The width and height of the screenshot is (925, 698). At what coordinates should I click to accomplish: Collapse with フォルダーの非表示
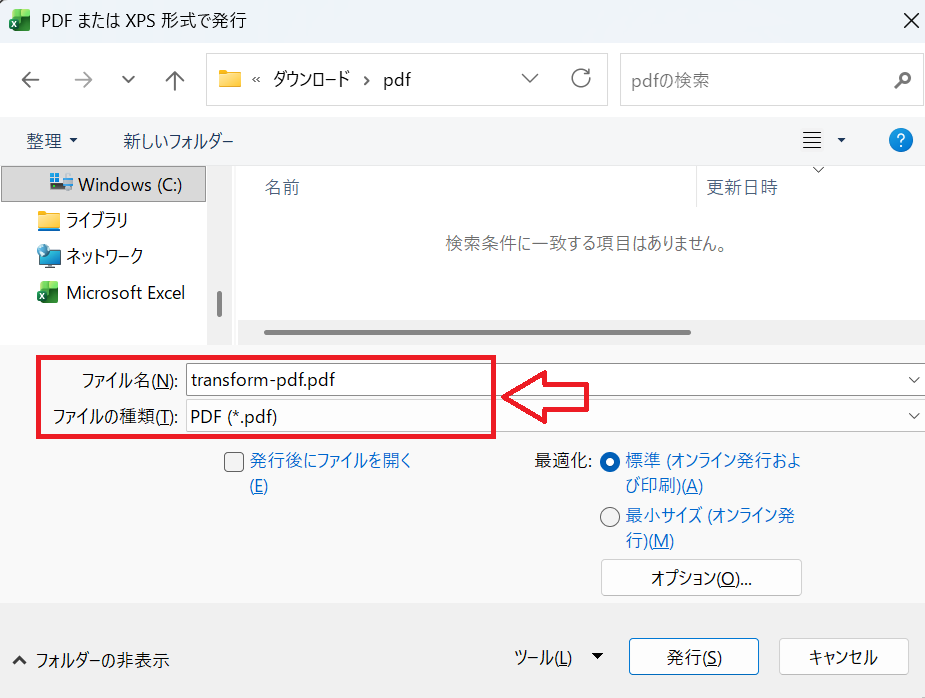91,660
